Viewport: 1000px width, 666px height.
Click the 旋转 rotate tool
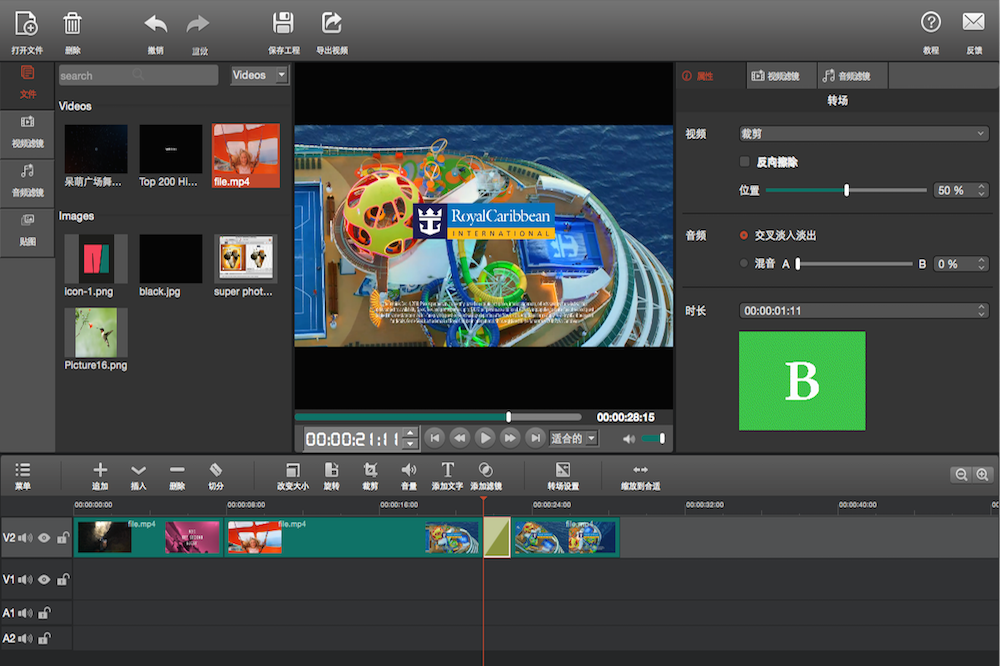pyautogui.click(x=332, y=470)
